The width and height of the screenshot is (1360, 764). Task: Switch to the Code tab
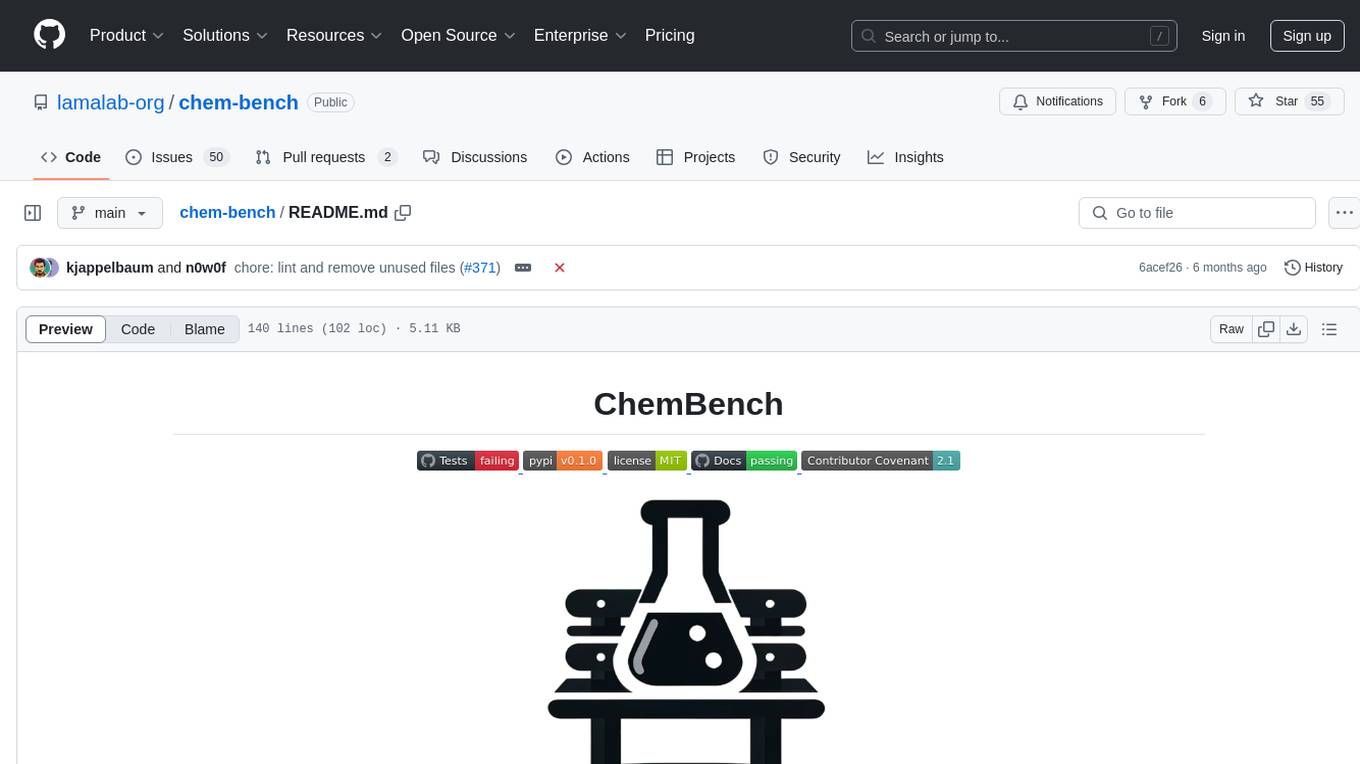(71, 157)
